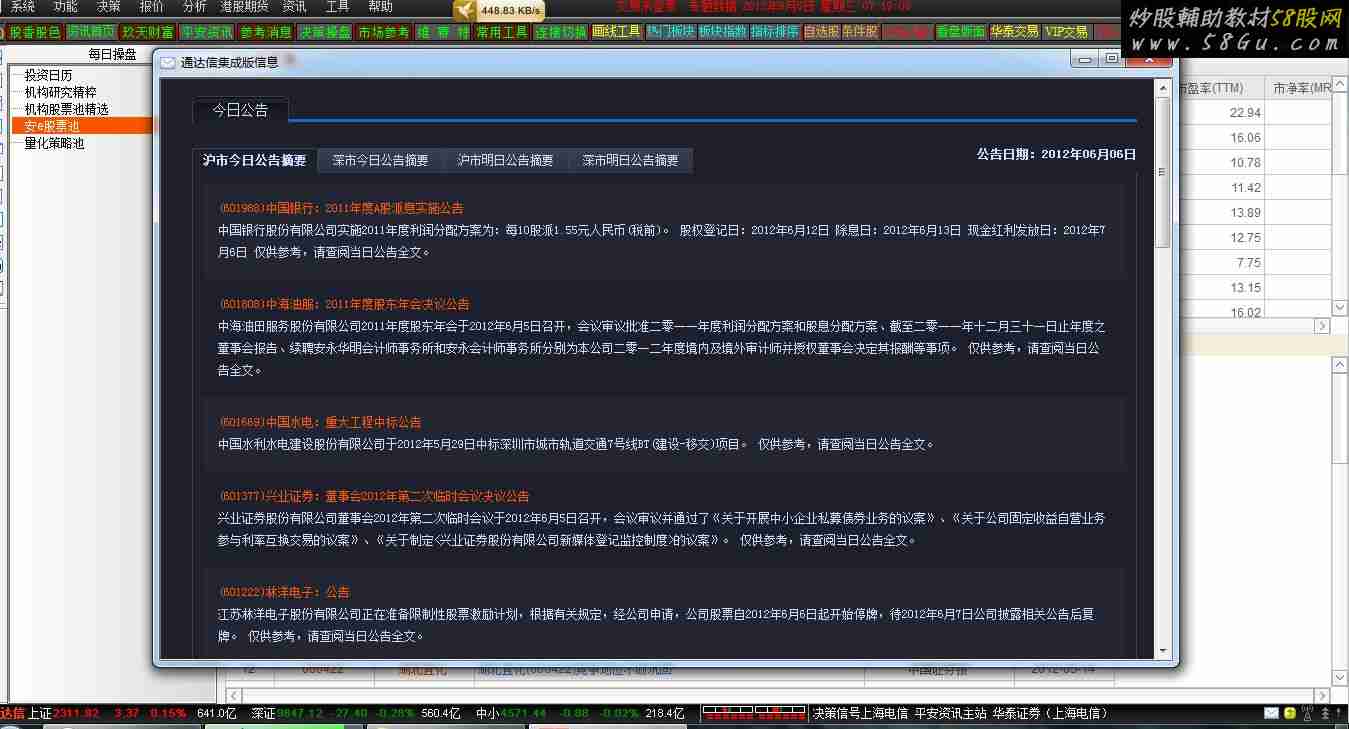Open the 中国银行 2011年度A股派息实施公告 link
This screenshot has height=729, width=1349.
[341, 208]
